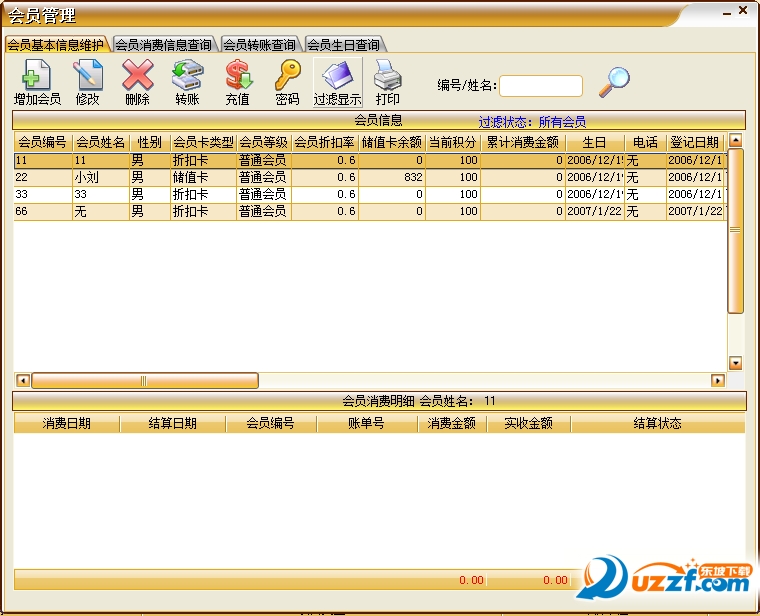Switch to 会员基本信息维护 tab
Screen dimensions: 760x616
[x=56, y=45]
